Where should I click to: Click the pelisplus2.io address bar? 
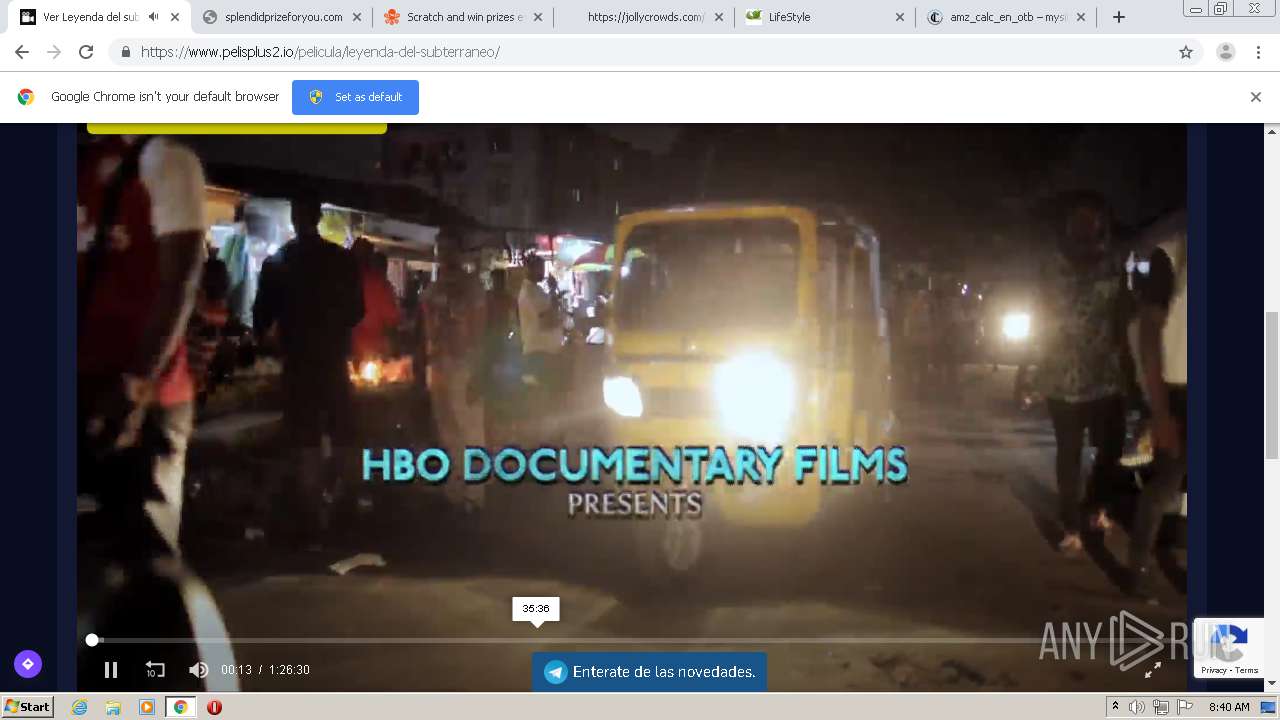pos(640,52)
